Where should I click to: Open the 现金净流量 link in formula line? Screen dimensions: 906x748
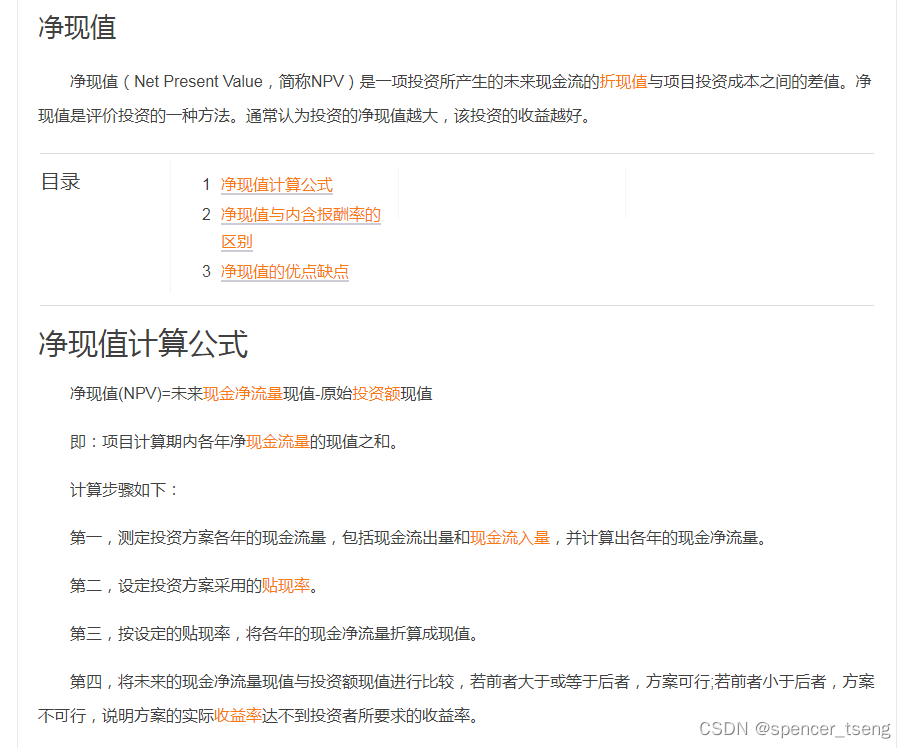tap(243, 394)
